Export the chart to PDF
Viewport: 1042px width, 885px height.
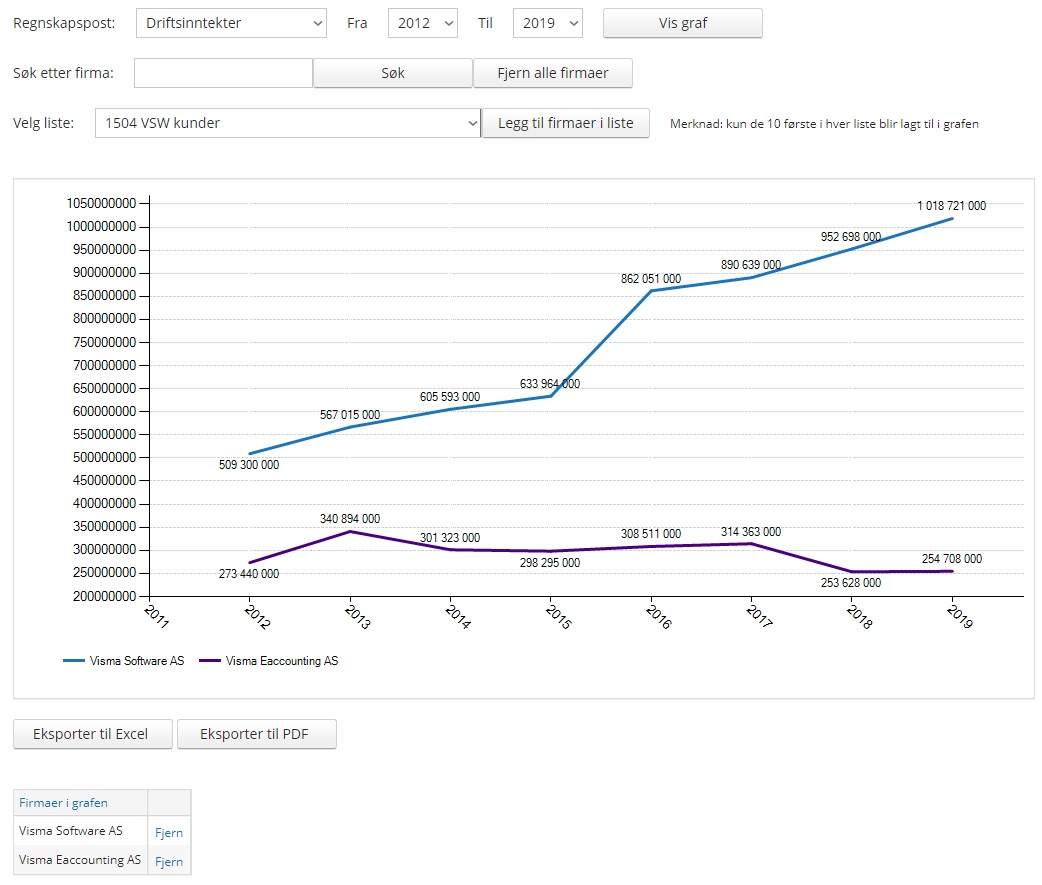tap(256, 734)
